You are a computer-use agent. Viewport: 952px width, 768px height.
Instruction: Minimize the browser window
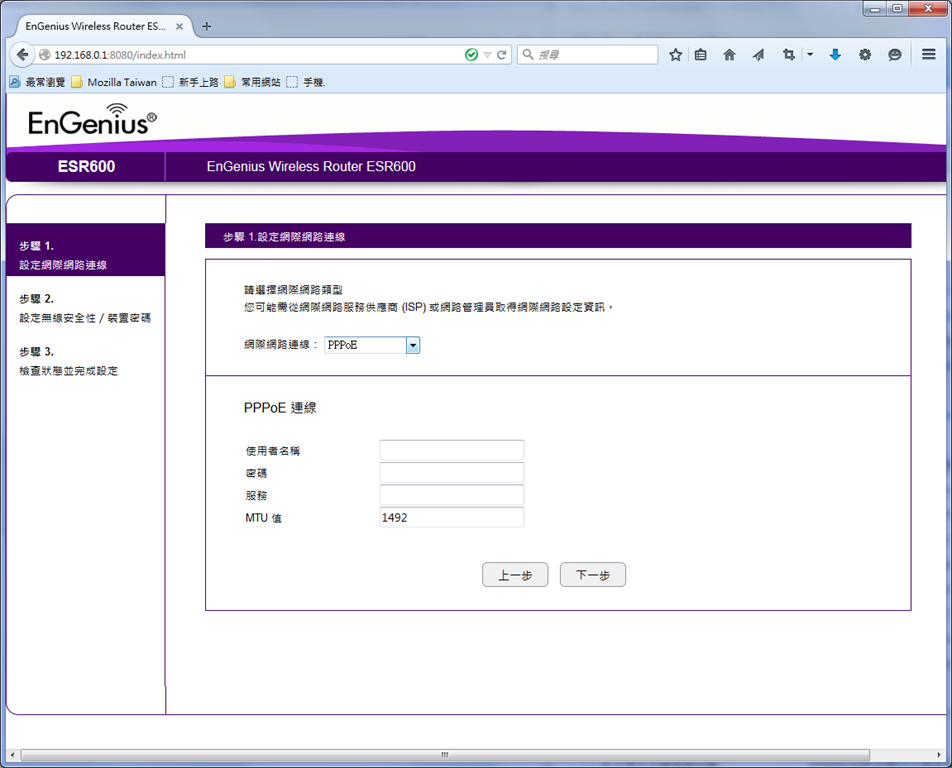[875, 8]
